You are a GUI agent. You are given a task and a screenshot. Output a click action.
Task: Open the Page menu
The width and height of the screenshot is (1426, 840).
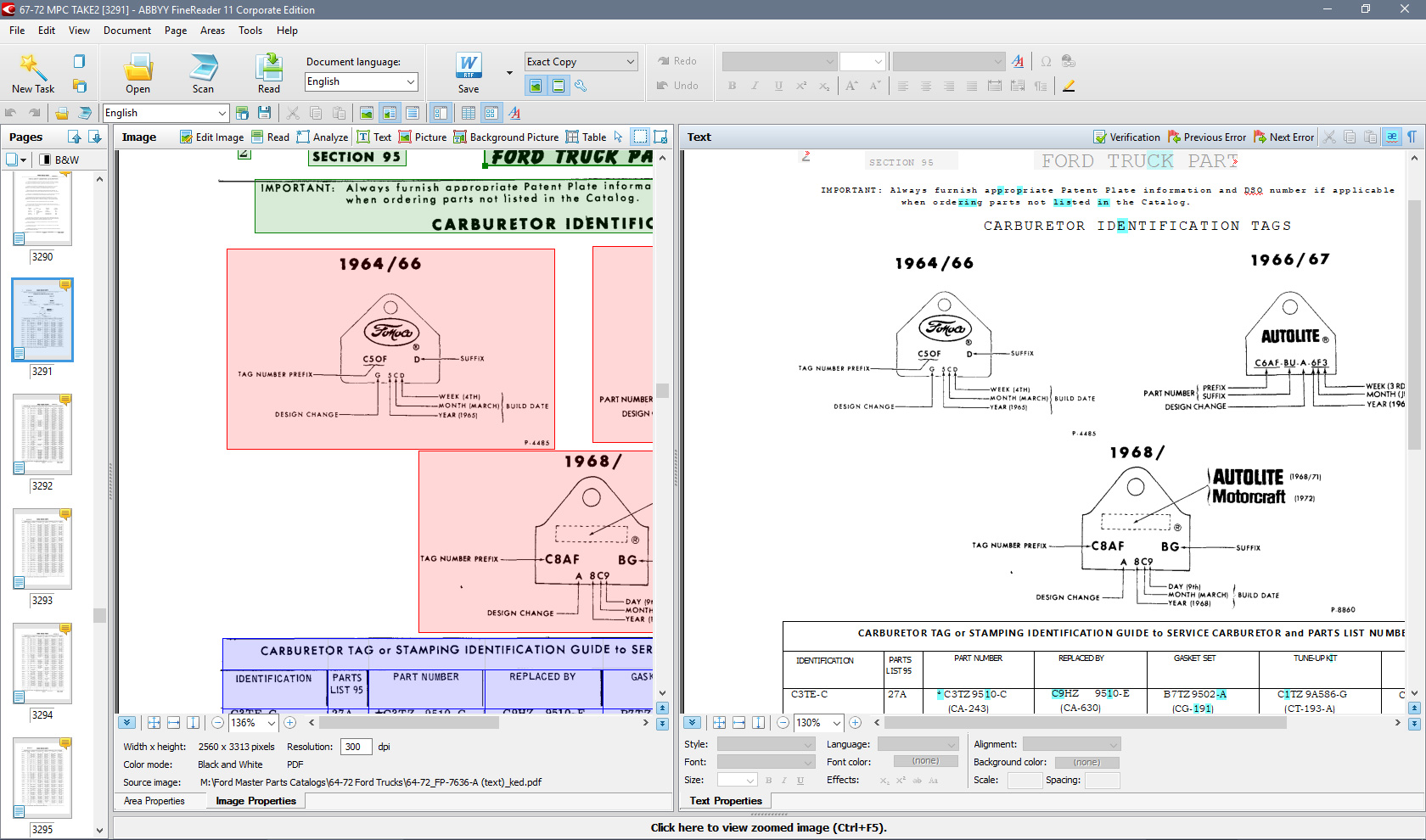tap(176, 31)
